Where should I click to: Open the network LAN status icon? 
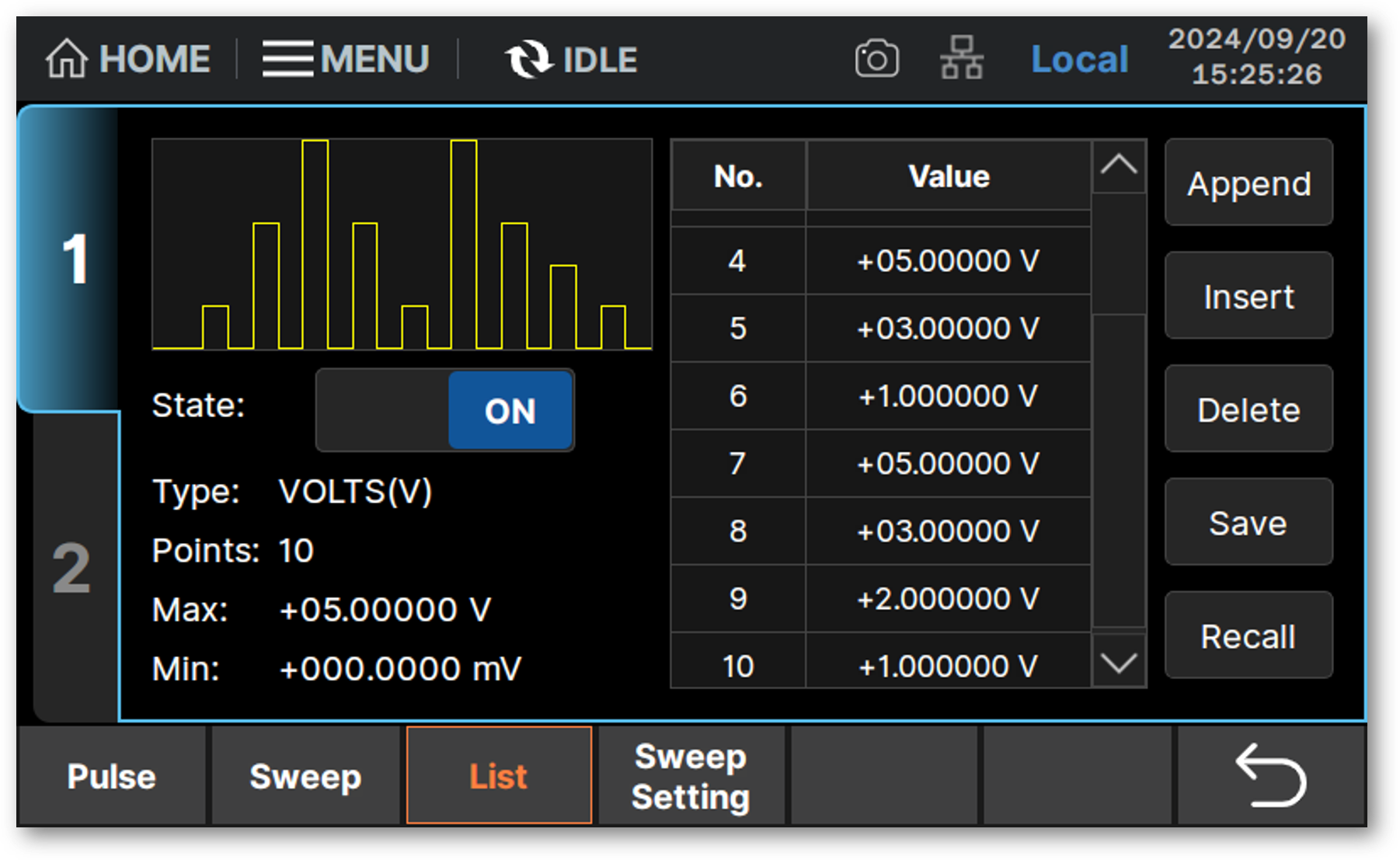pos(962,59)
